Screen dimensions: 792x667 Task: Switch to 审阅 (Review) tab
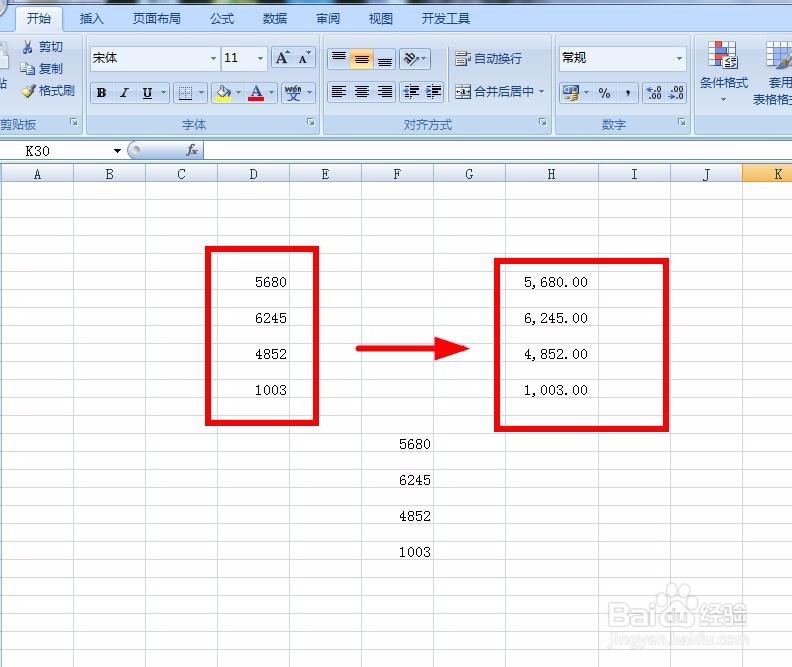pyautogui.click(x=328, y=19)
